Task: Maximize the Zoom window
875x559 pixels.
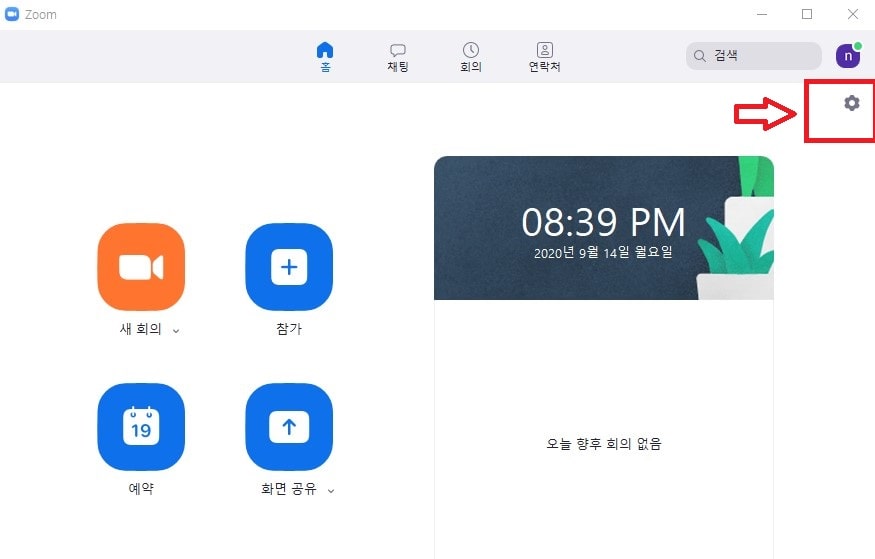Action: tap(807, 15)
